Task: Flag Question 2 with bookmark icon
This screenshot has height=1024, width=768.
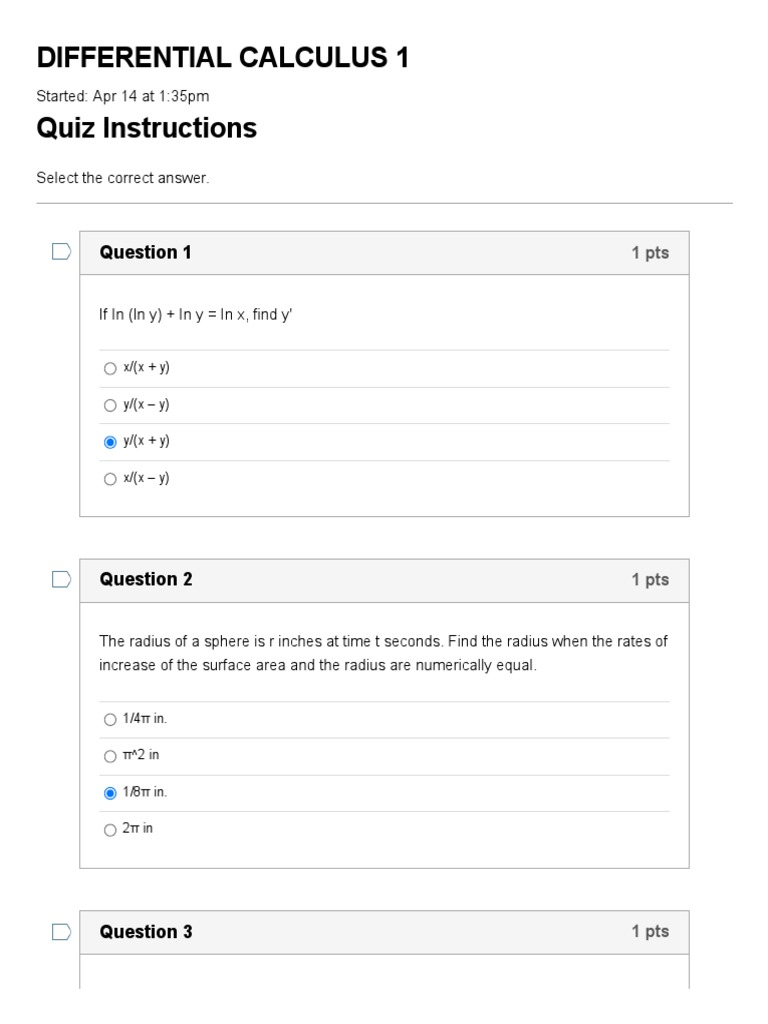Action: coord(61,579)
